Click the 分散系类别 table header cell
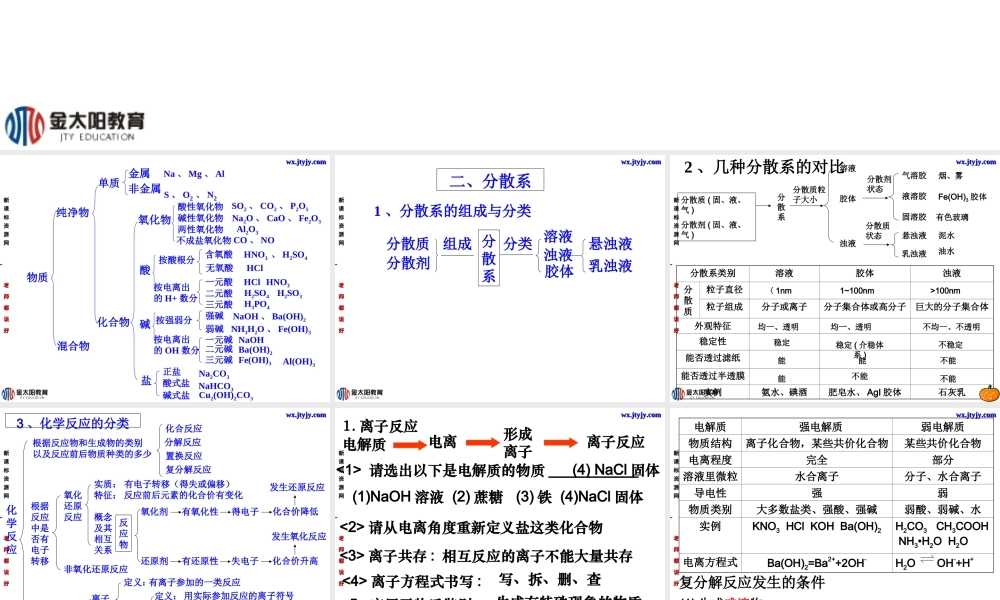Screen dimensions: 1000x600 click(712, 273)
